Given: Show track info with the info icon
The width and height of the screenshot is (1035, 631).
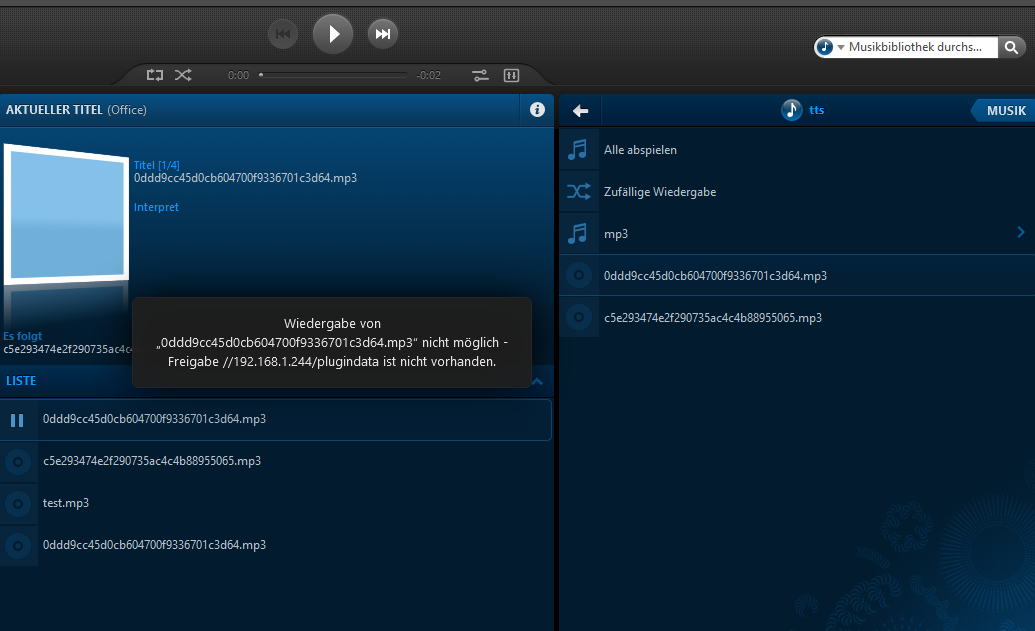Looking at the screenshot, I should 537,110.
